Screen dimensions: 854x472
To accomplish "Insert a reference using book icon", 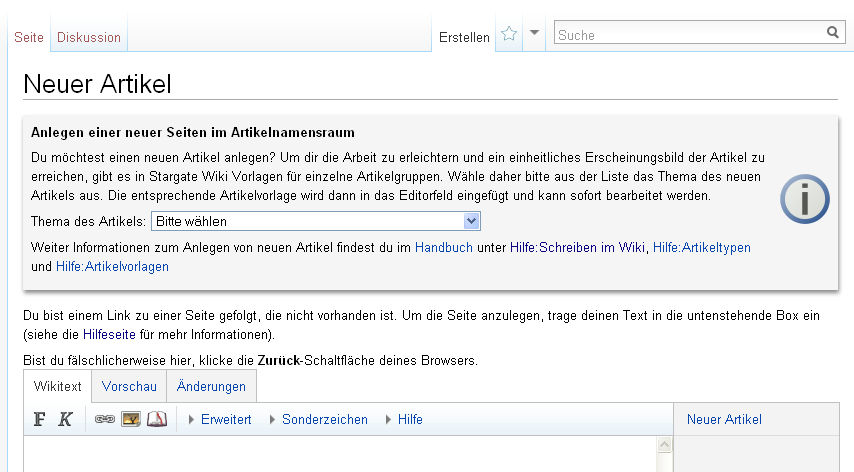I will [156, 419].
